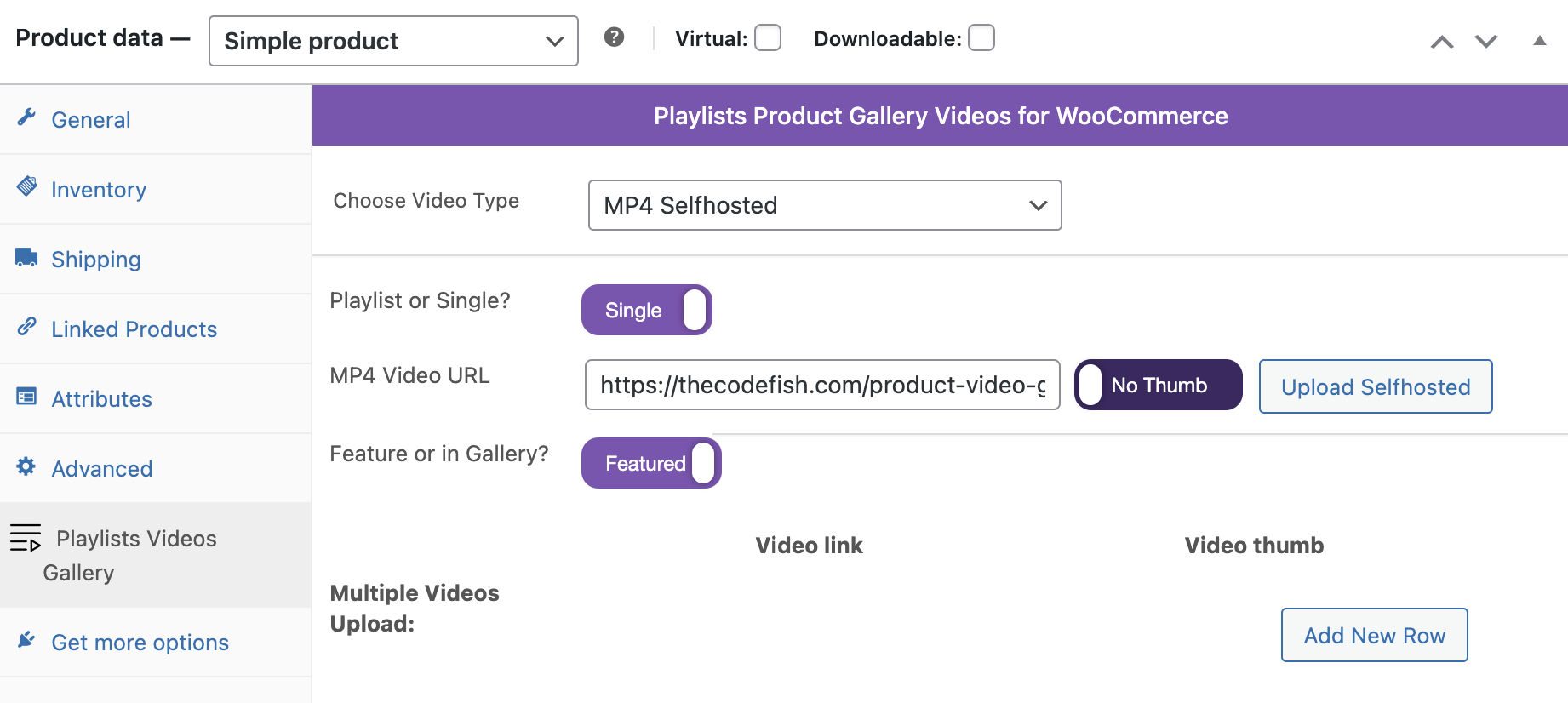Open the Simple product type dropdown
Image resolution: width=1568 pixels, height=703 pixels.
click(393, 41)
